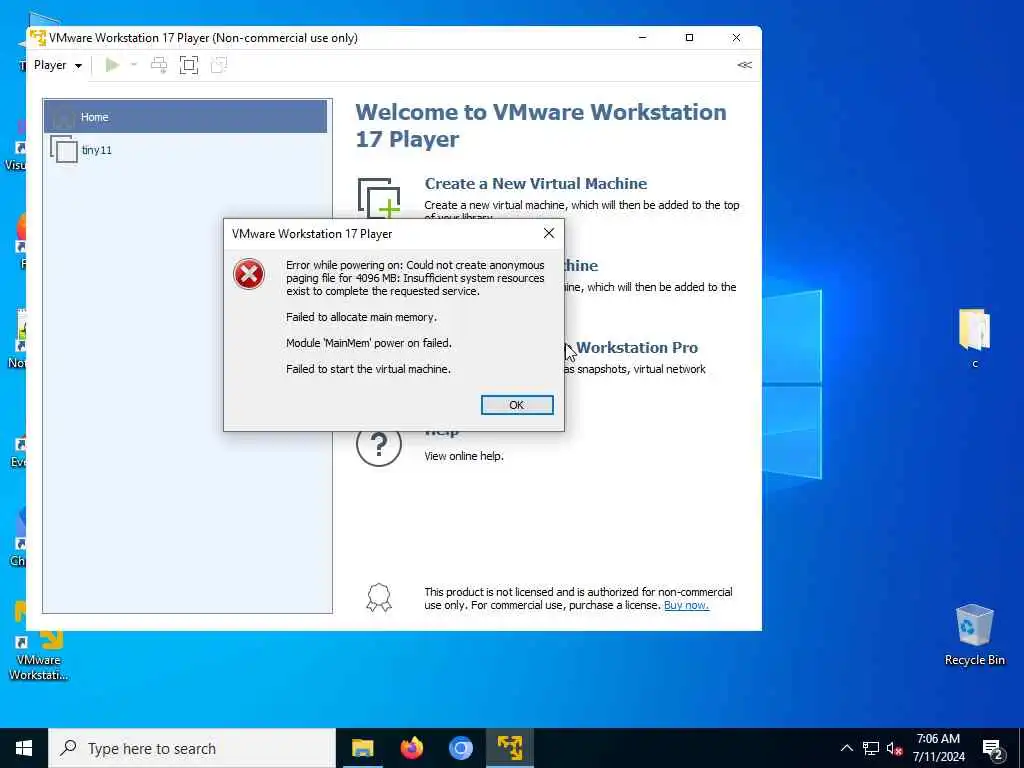Viewport: 1024px width, 768px height.
Task: Click the muted volume tray icon
Action: click(894, 748)
